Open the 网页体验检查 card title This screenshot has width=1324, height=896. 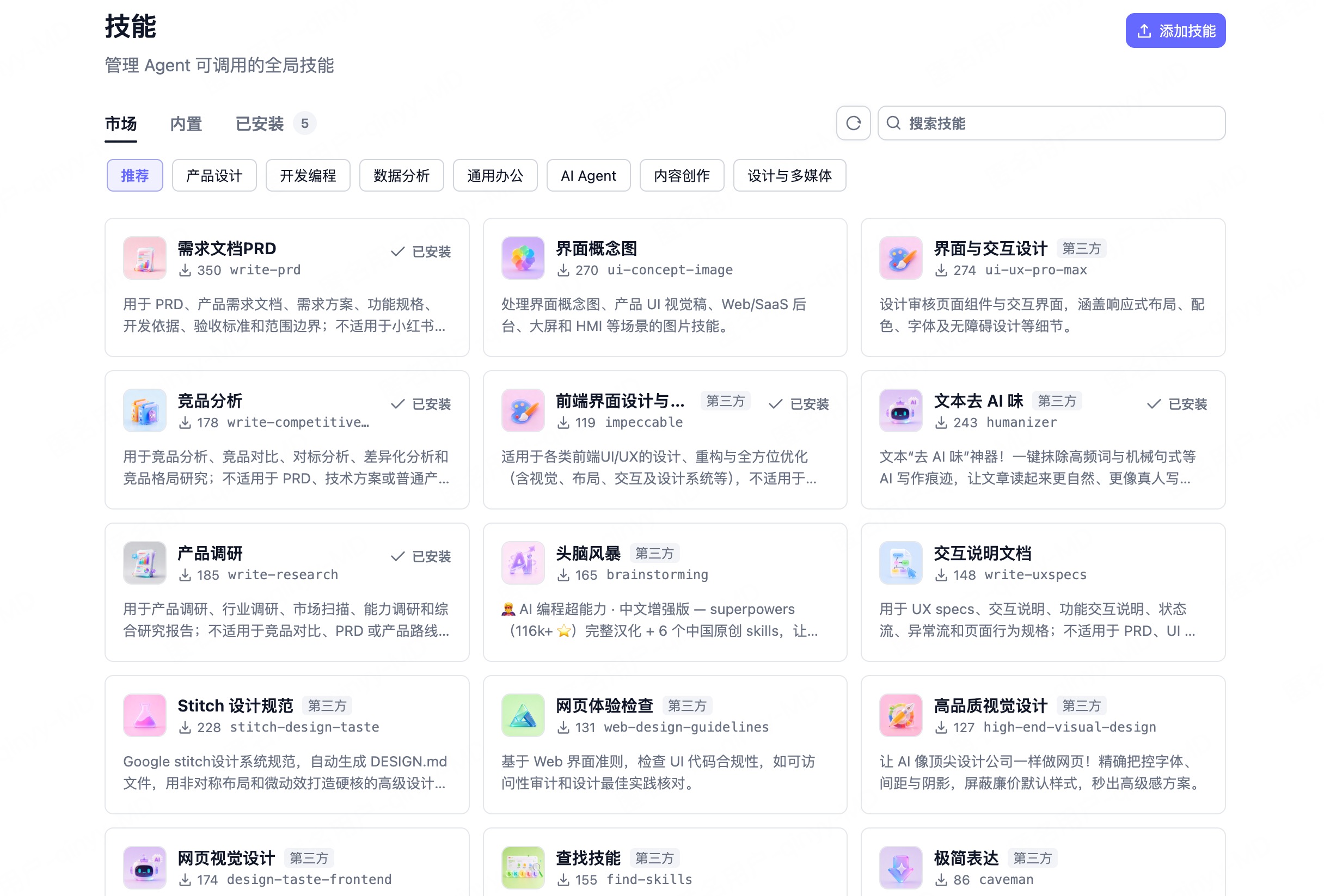pos(604,705)
